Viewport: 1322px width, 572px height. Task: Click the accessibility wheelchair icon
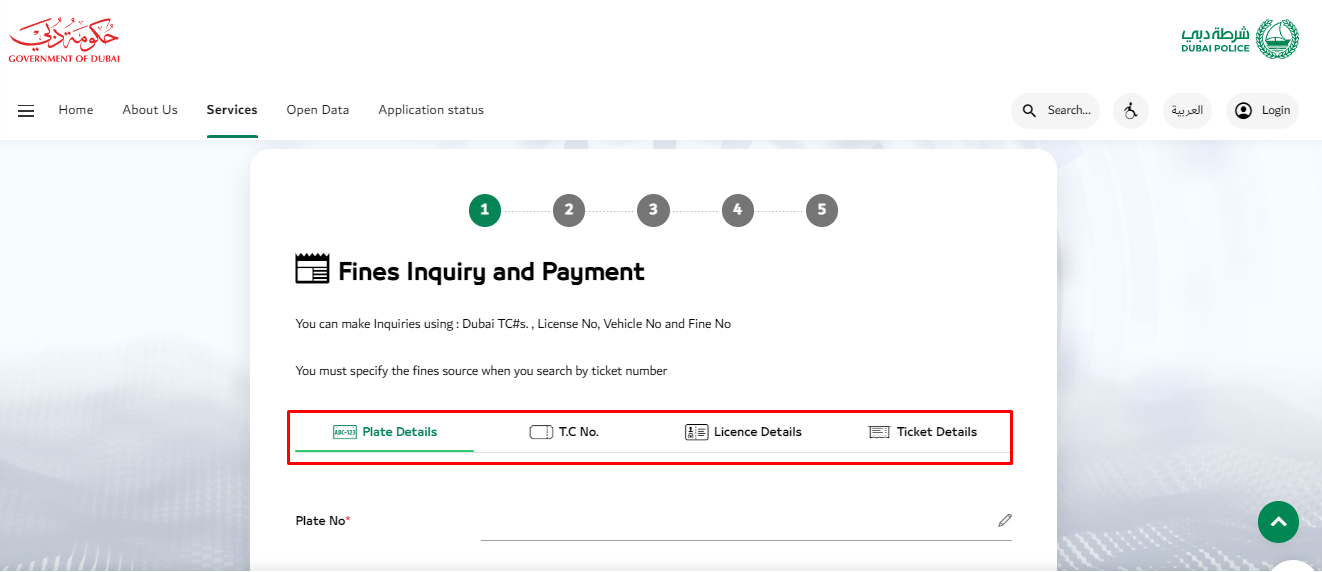(x=1130, y=111)
